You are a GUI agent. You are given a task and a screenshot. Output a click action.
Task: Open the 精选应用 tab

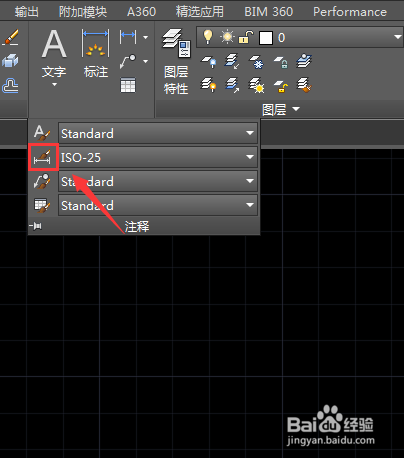tap(200, 12)
